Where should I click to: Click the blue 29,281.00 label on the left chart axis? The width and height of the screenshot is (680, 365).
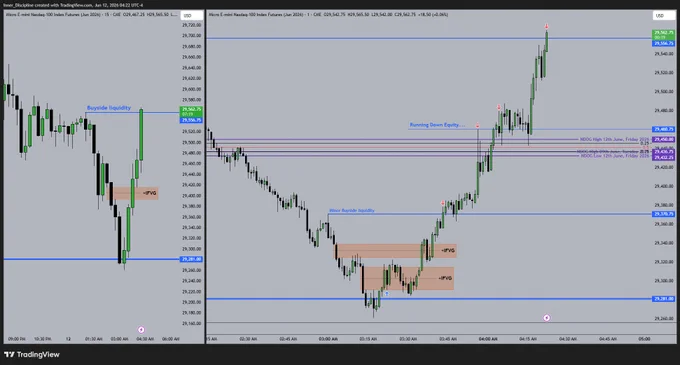pos(191,259)
